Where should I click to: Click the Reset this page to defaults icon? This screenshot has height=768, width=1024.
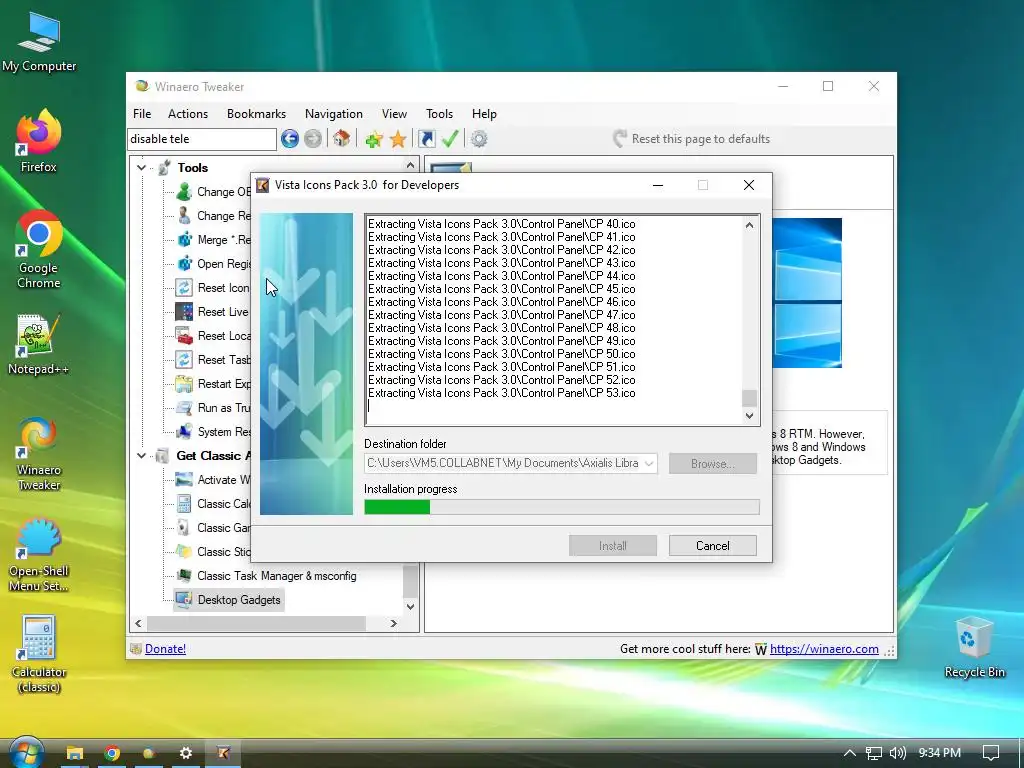620,138
